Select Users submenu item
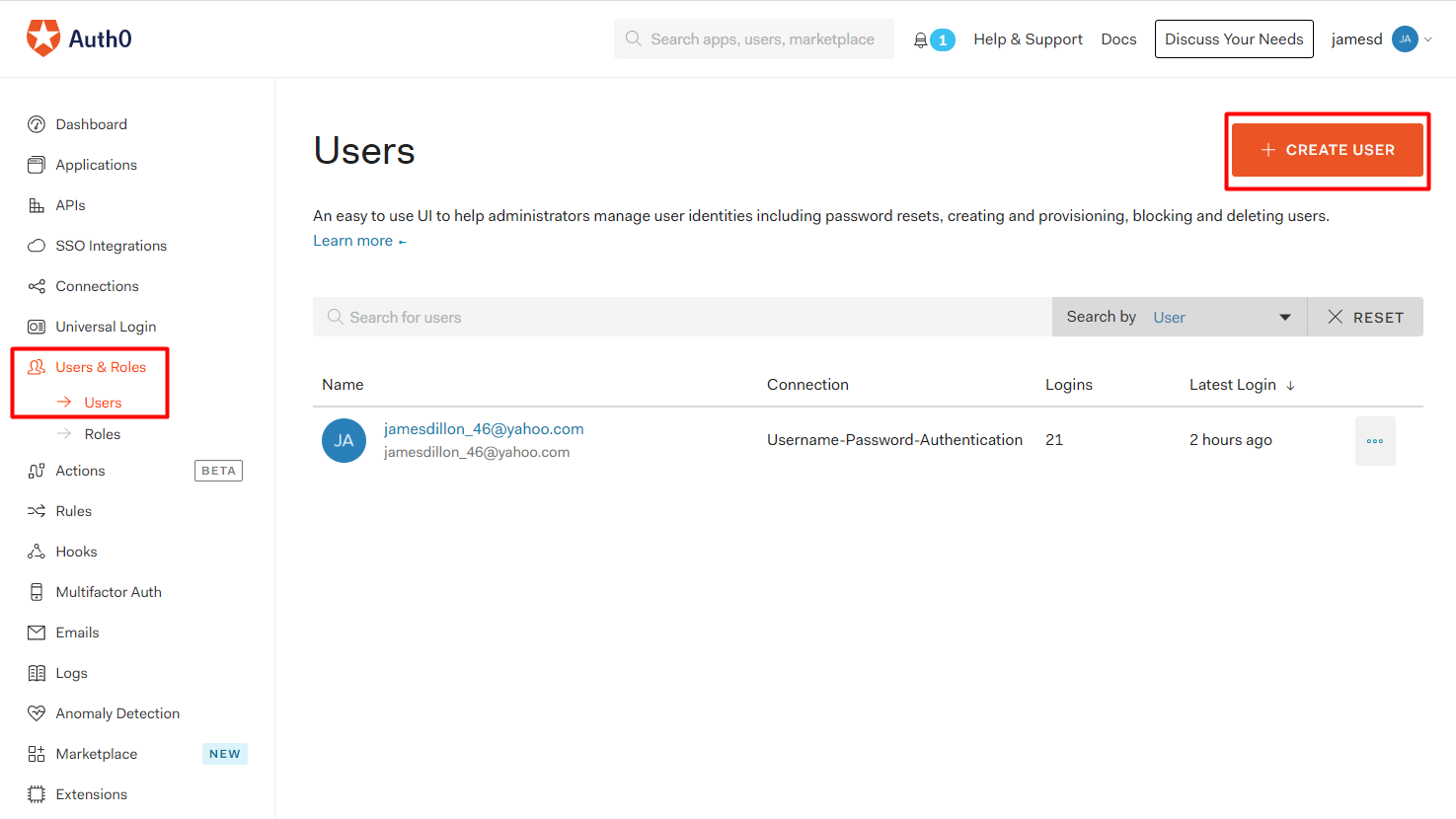 point(103,403)
